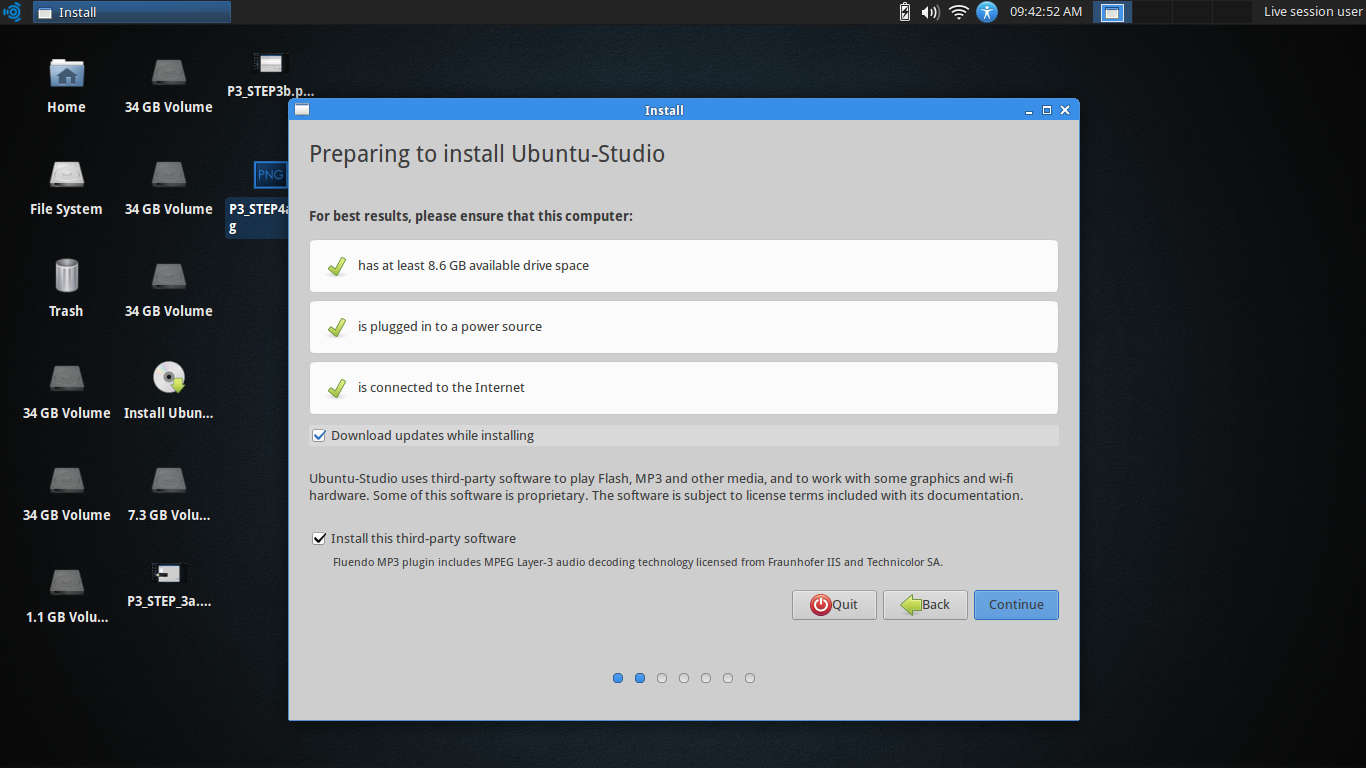Select the 34 GB Volume beside Home

coord(168,73)
